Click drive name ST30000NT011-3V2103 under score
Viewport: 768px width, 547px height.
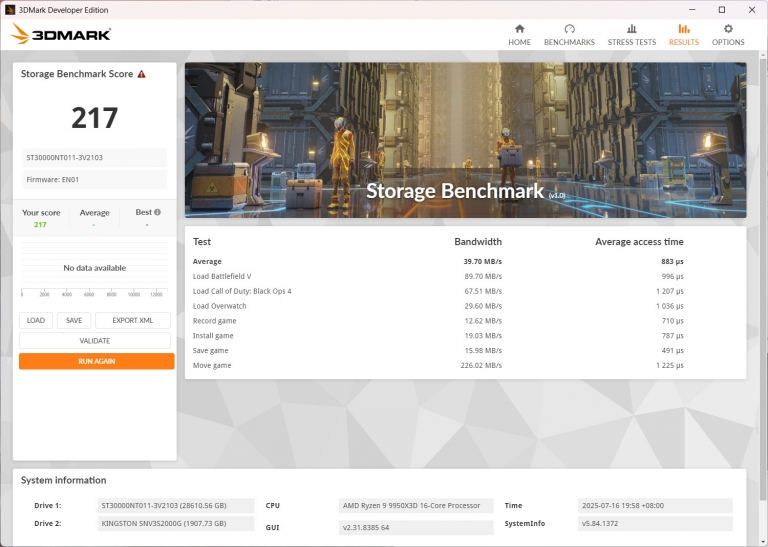(95, 158)
